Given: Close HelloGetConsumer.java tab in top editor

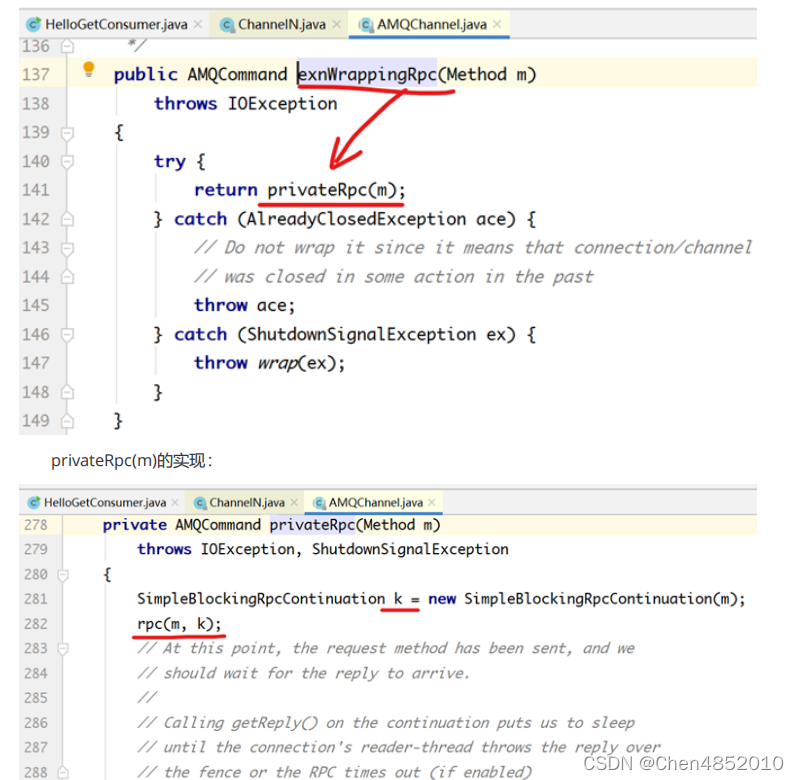Looking at the screenshot, I should (x=198, y=24).
